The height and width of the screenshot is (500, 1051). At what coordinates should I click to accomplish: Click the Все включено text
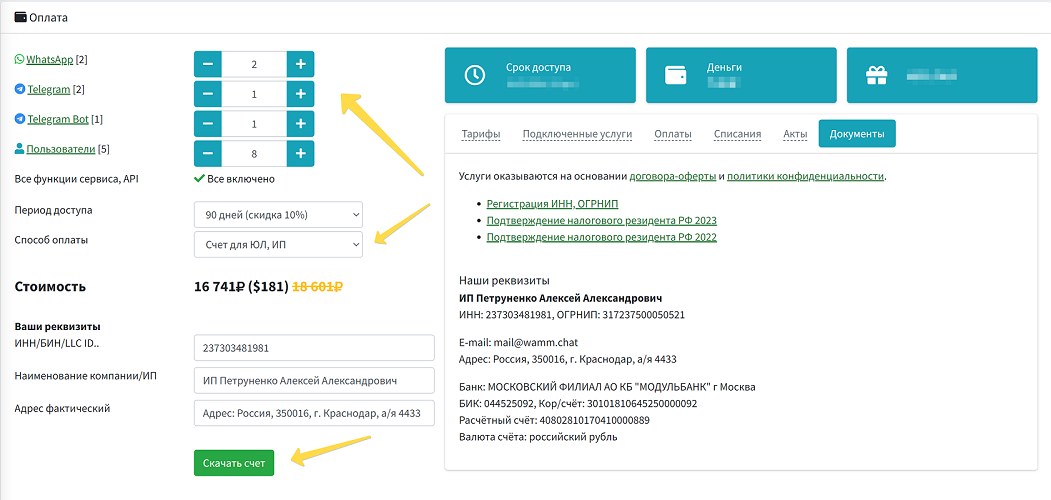click(x=241, y=179)
